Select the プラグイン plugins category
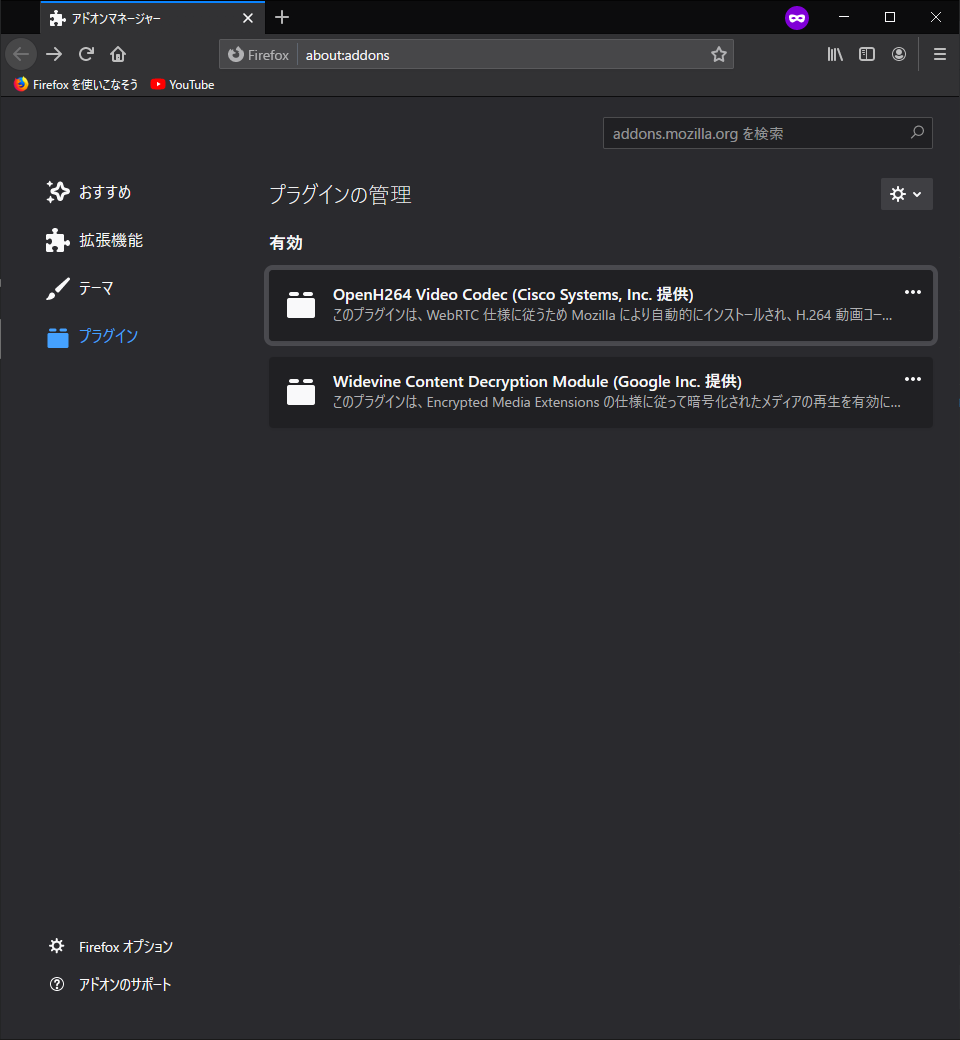The image size is (960, 1040). 92,336
